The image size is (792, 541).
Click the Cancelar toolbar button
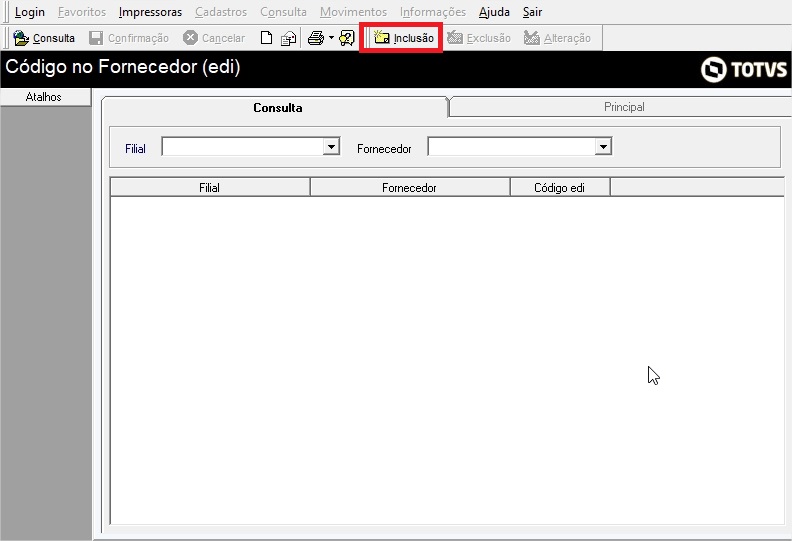tap(214, 38)
